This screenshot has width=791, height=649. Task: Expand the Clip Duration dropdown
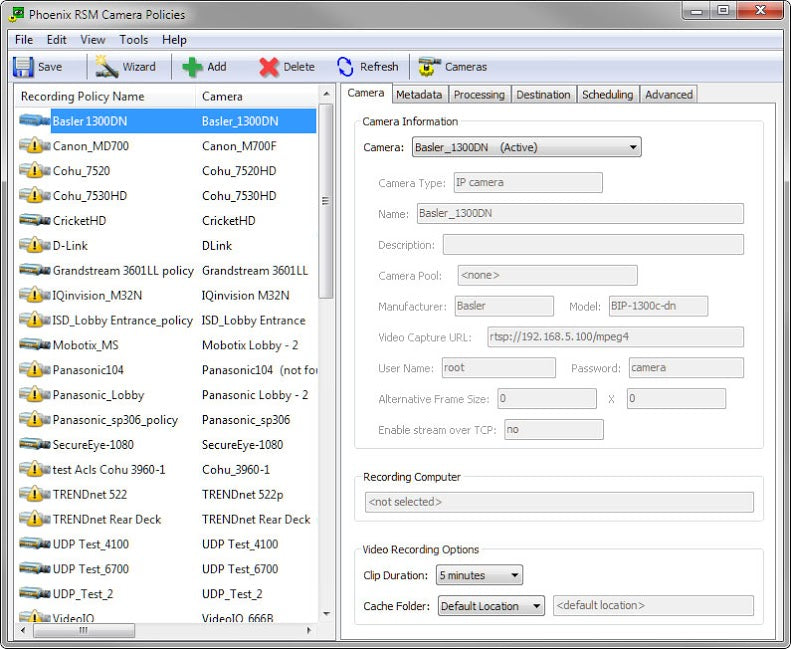[479, 576]
